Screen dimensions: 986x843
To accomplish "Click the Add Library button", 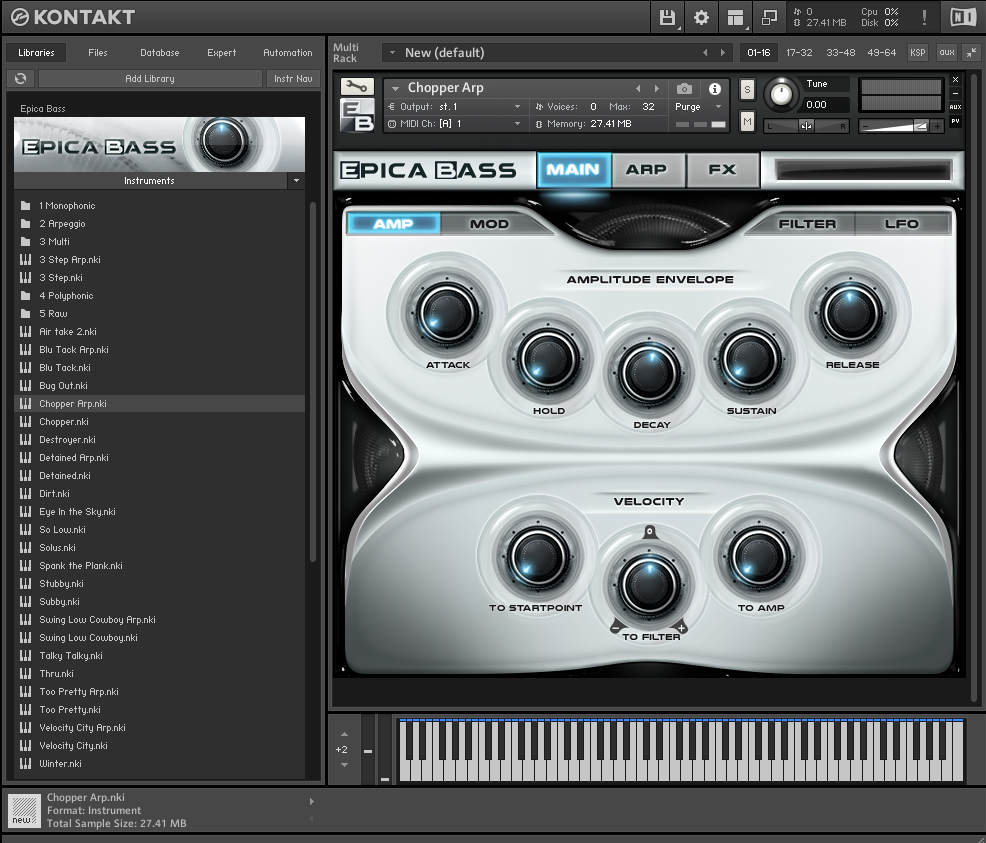I will pyautogui.click(x=150, y=79).
